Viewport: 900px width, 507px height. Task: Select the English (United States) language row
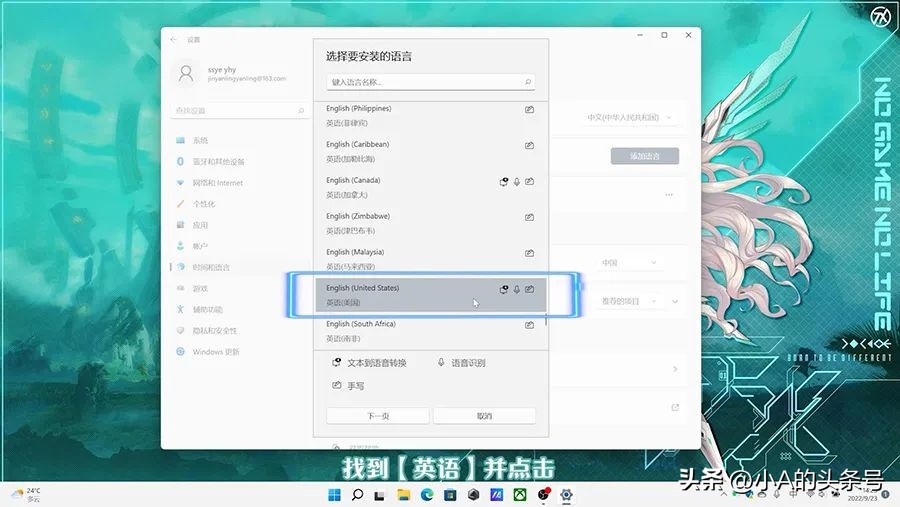click(x=430, y=295)
